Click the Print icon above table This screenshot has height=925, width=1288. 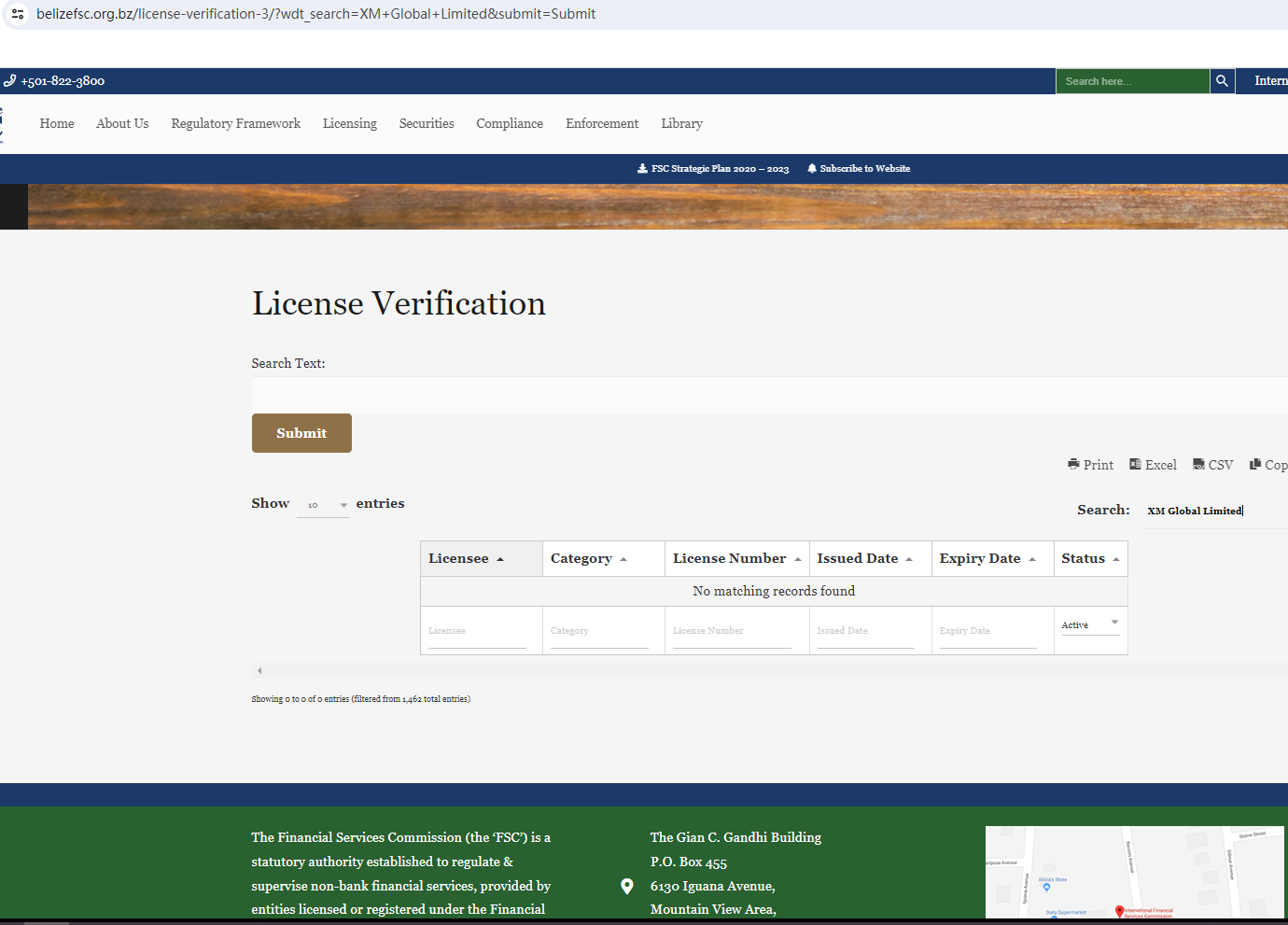[x=1073, y=464]
